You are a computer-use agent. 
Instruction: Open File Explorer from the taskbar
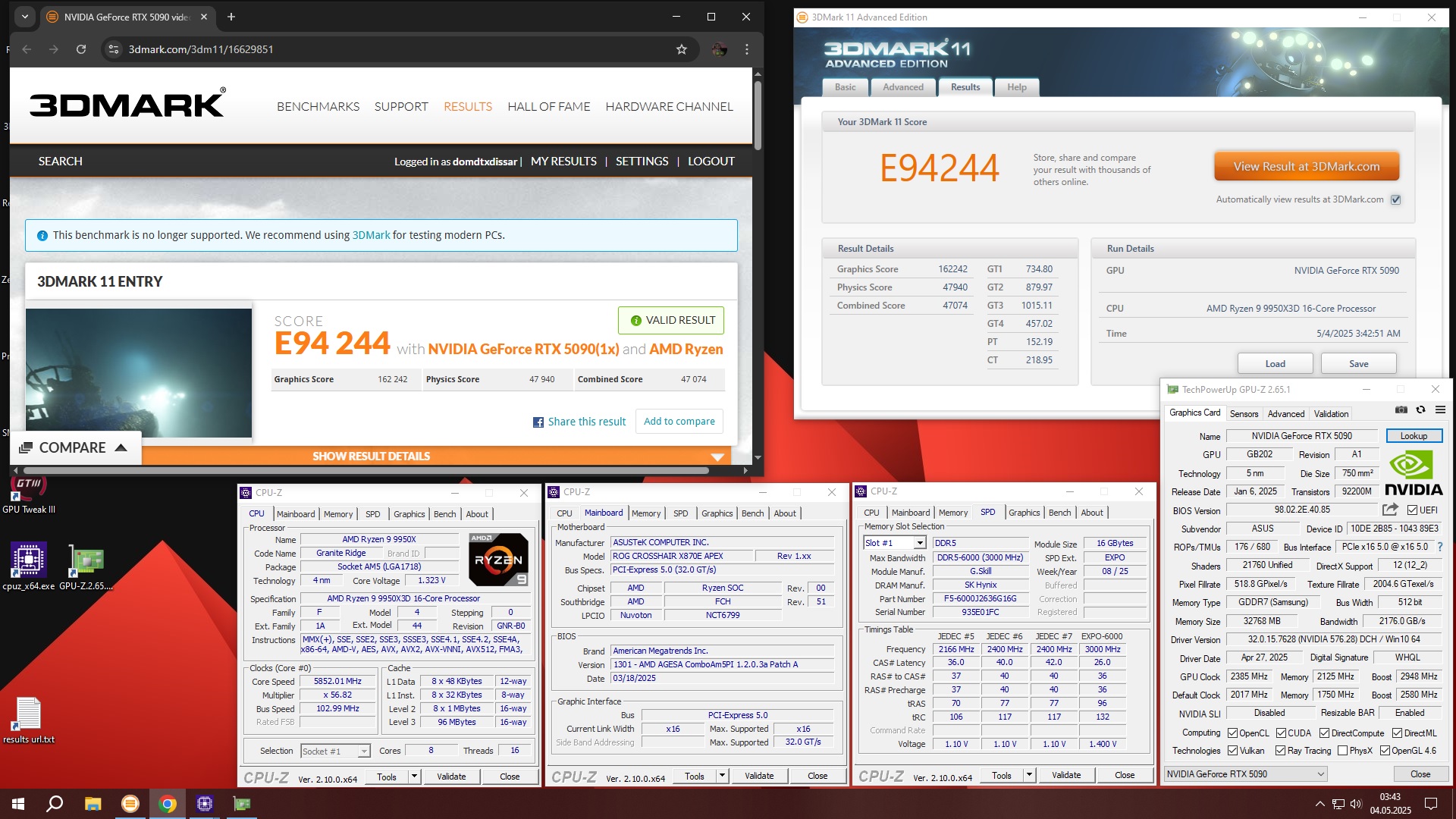click(93, 804)
